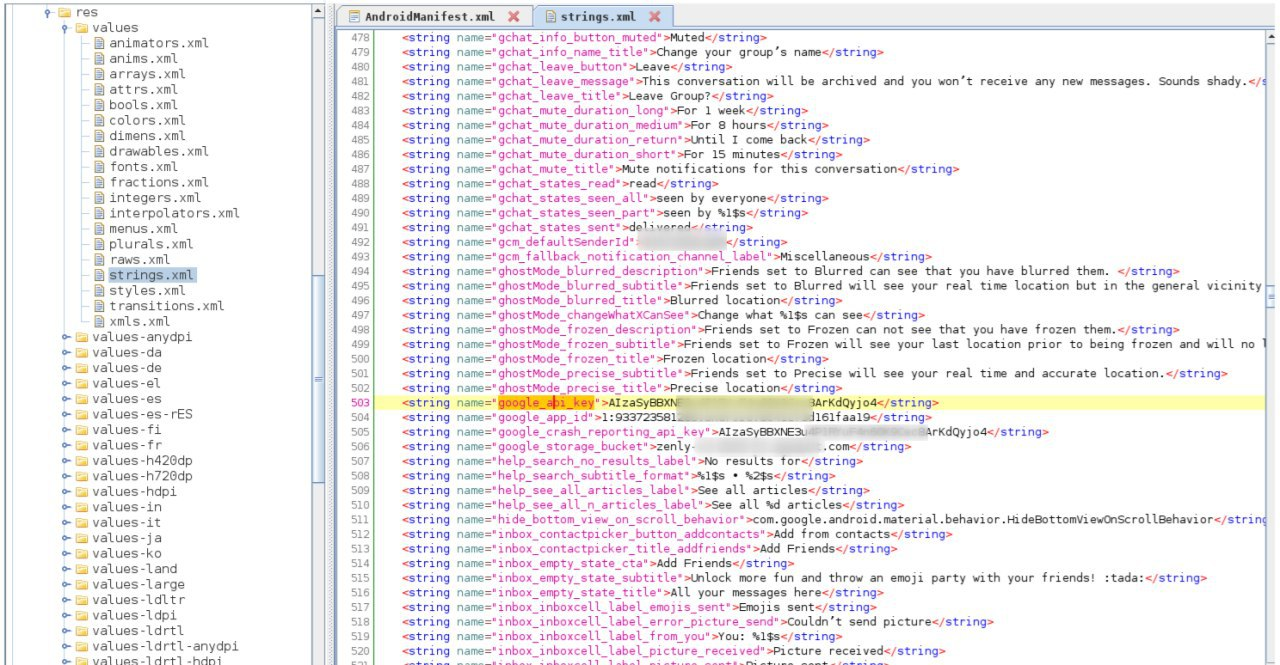Click the res folder icon
The width and height of the screenshot is (1280, 665).
coord(64,12)
